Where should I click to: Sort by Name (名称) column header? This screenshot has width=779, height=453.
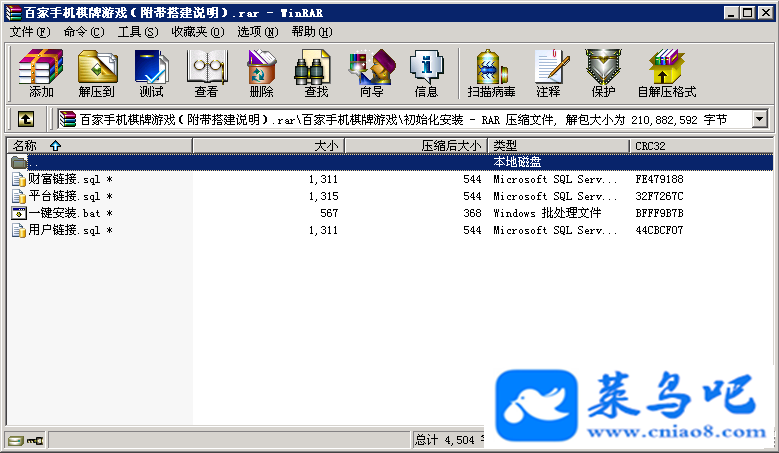(x=99, y=146)
